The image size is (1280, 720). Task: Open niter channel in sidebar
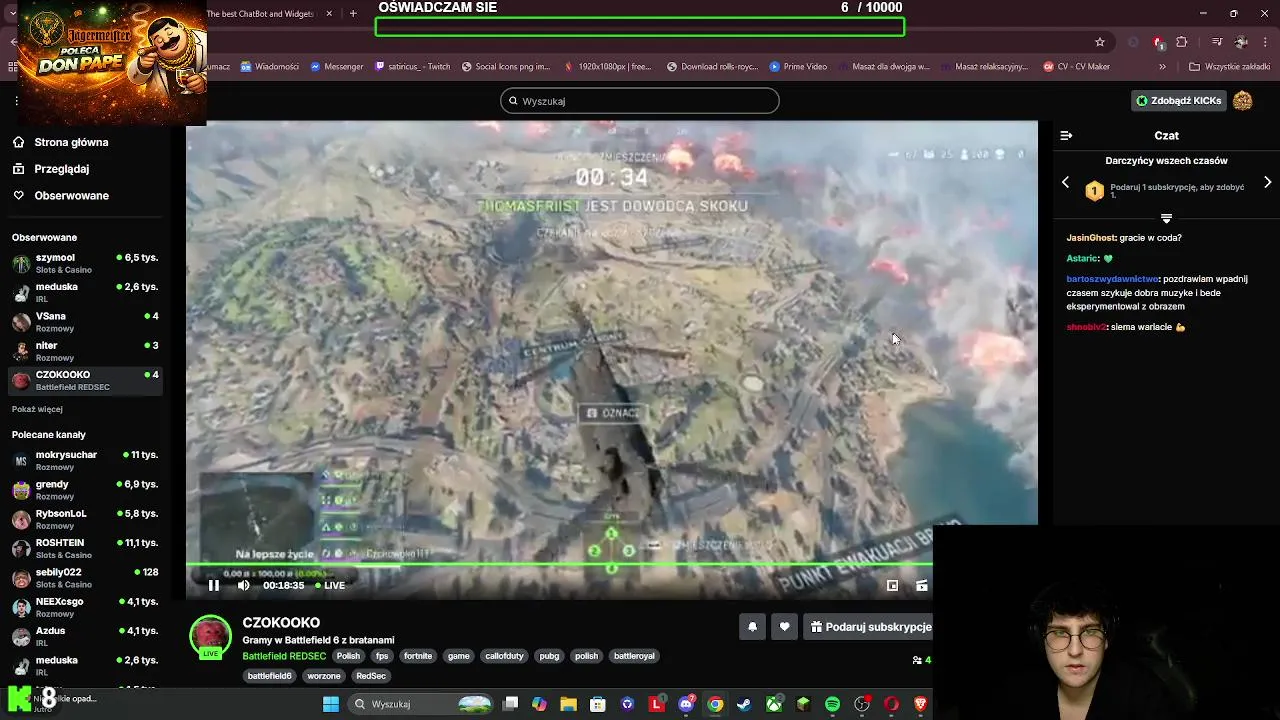point(84,351)
